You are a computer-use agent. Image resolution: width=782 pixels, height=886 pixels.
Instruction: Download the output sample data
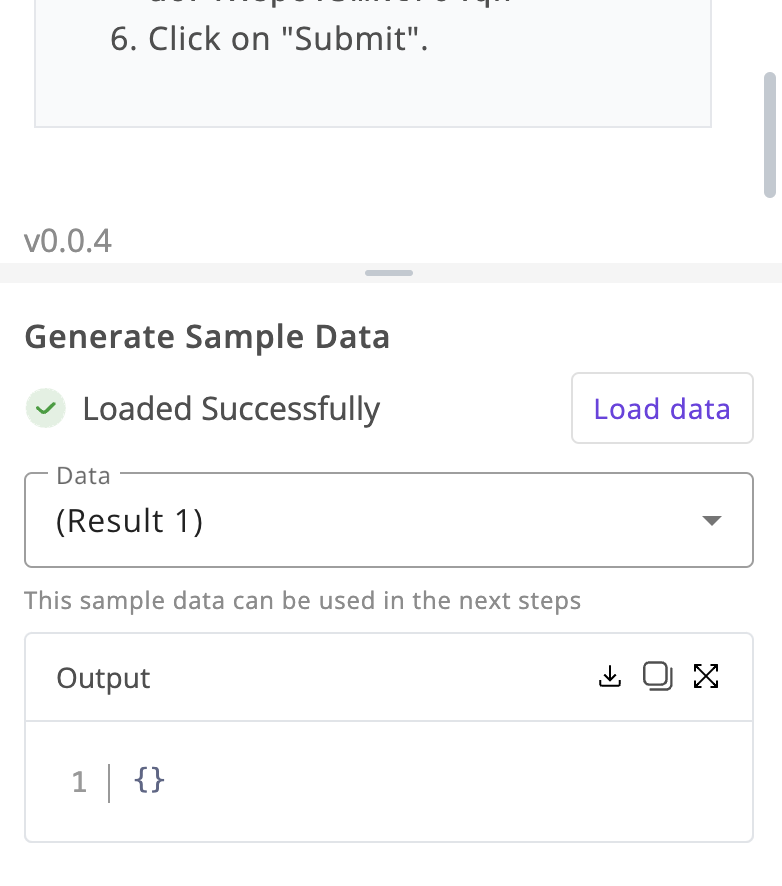[610, 676]
